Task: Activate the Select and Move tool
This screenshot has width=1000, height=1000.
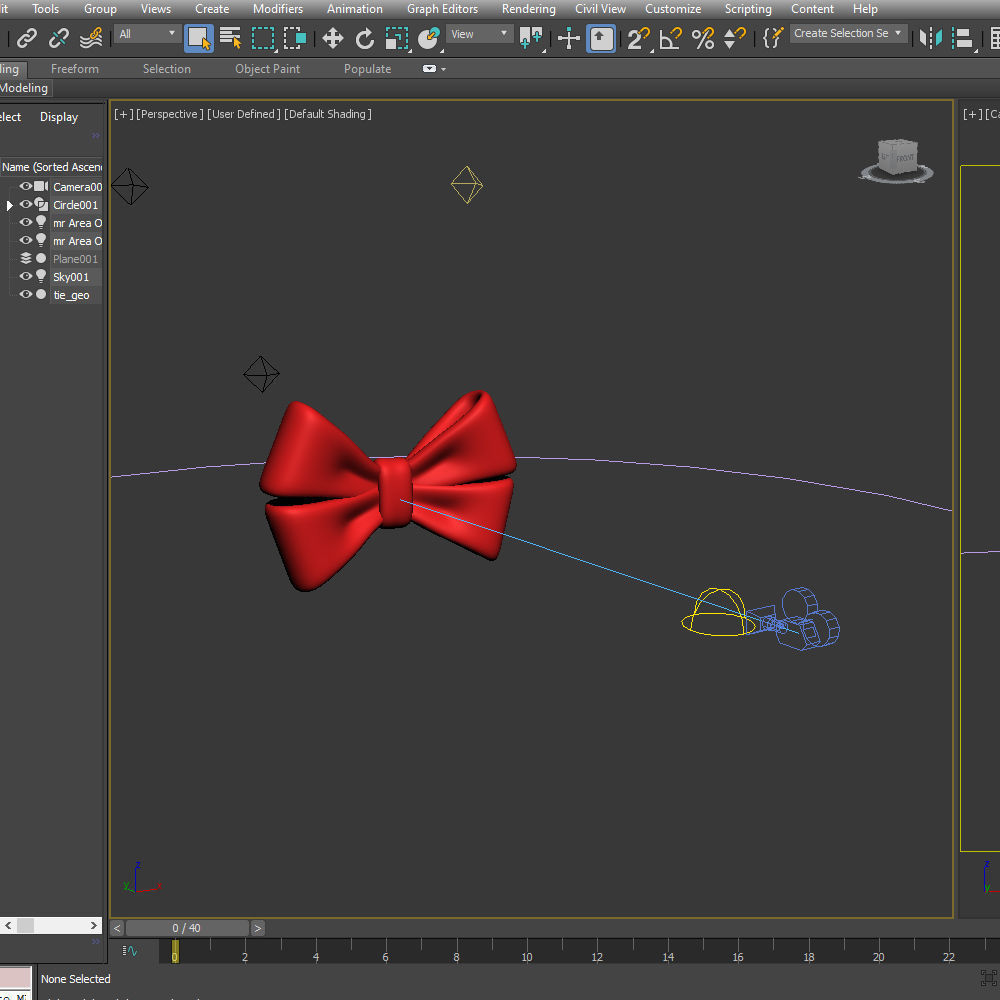Action: (332, 38)
